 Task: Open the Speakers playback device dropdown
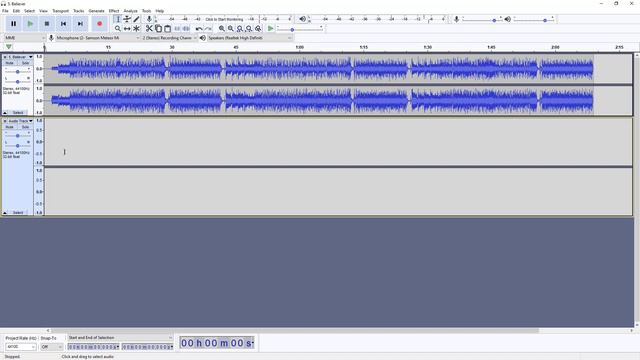coord(250,38)
